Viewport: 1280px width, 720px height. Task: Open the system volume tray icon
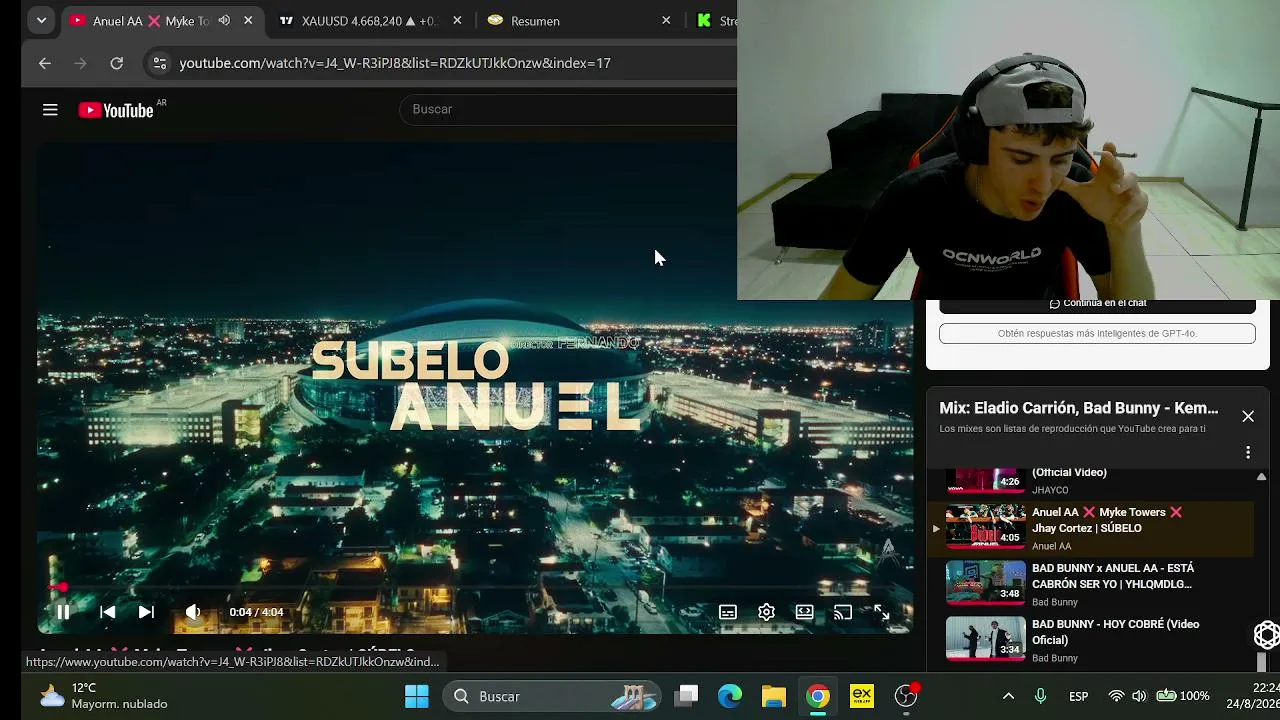pos(1139,696)
